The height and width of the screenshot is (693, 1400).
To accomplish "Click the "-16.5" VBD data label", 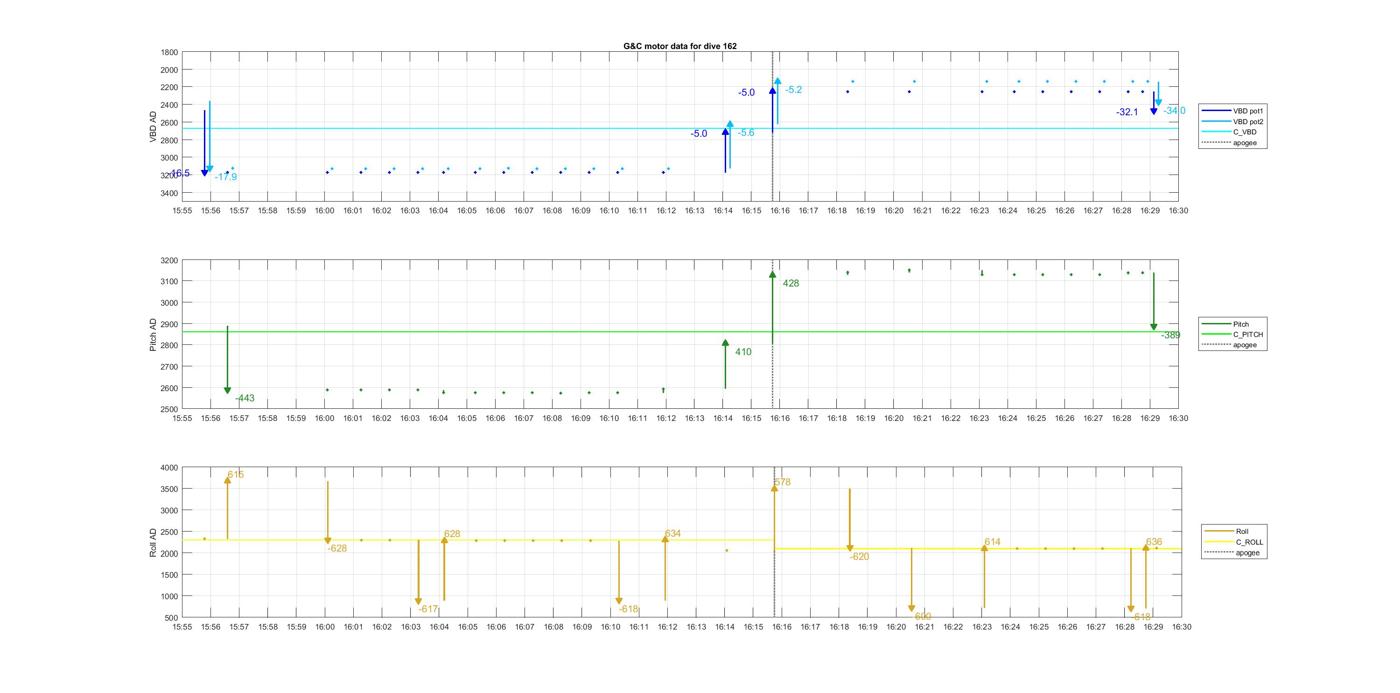I will (x=179, y=173).
